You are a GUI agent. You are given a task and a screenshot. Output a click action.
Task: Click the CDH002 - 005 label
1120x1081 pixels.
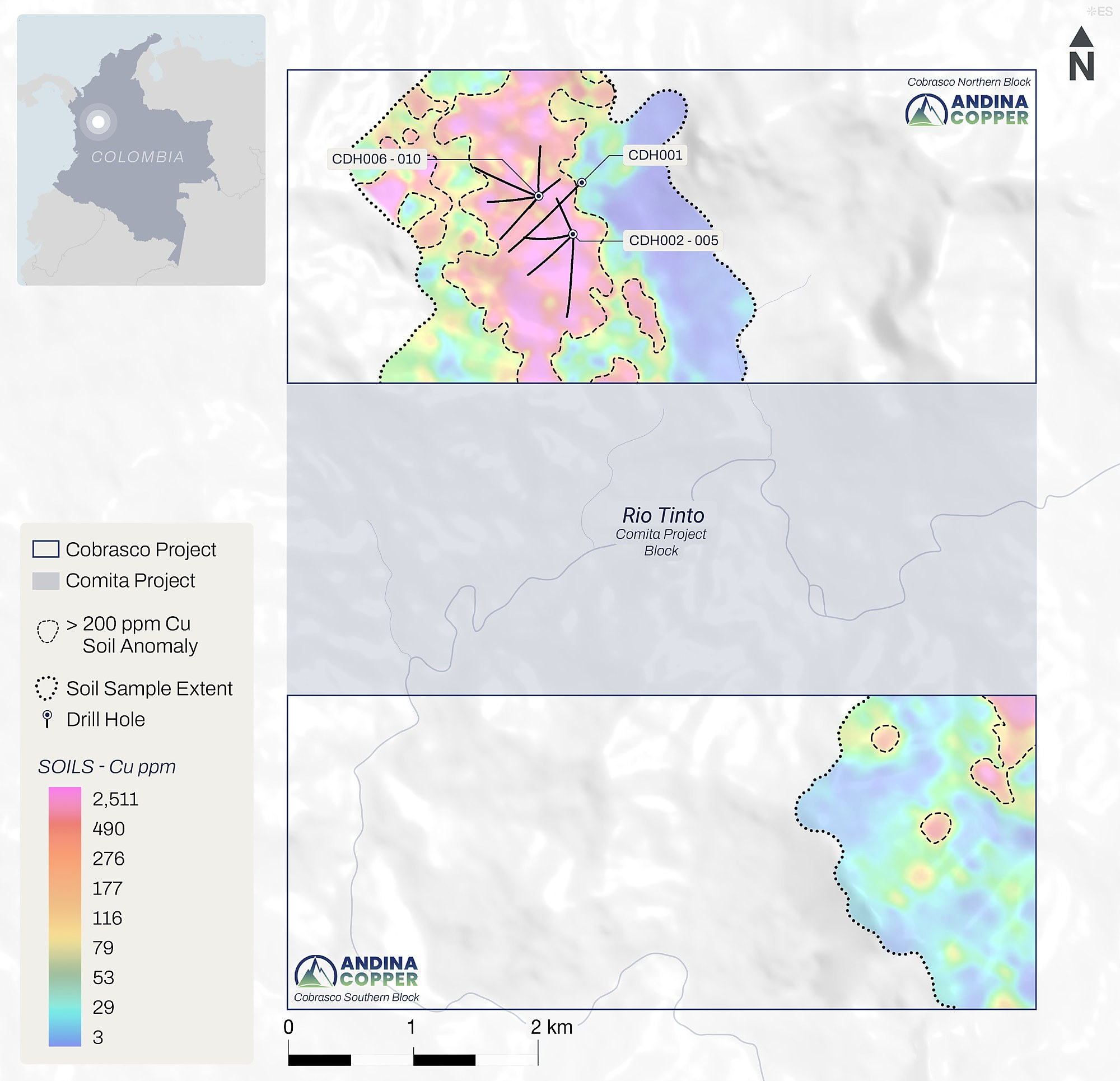[x=673, y=240]
